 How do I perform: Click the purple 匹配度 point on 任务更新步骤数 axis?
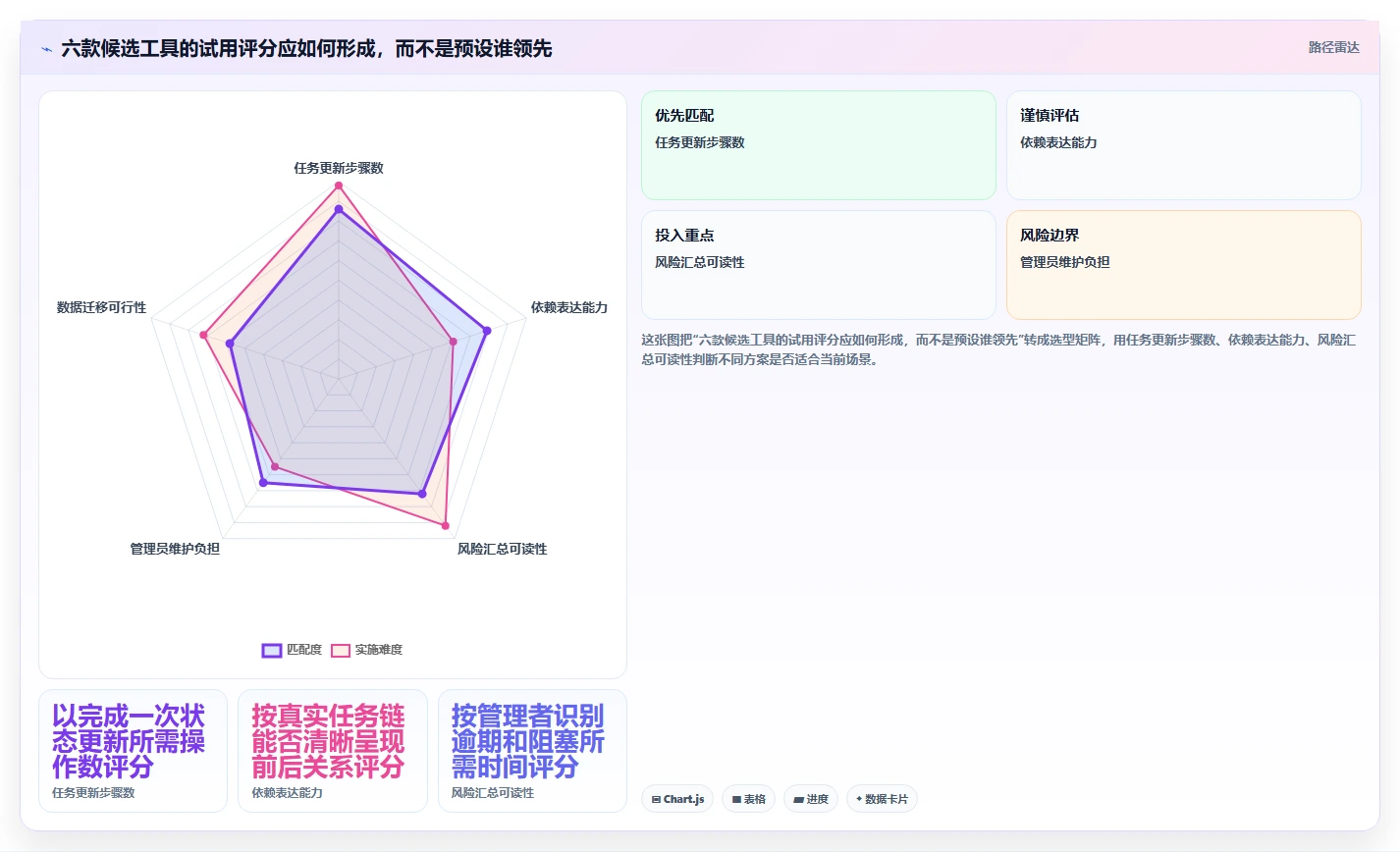point(339,209)
